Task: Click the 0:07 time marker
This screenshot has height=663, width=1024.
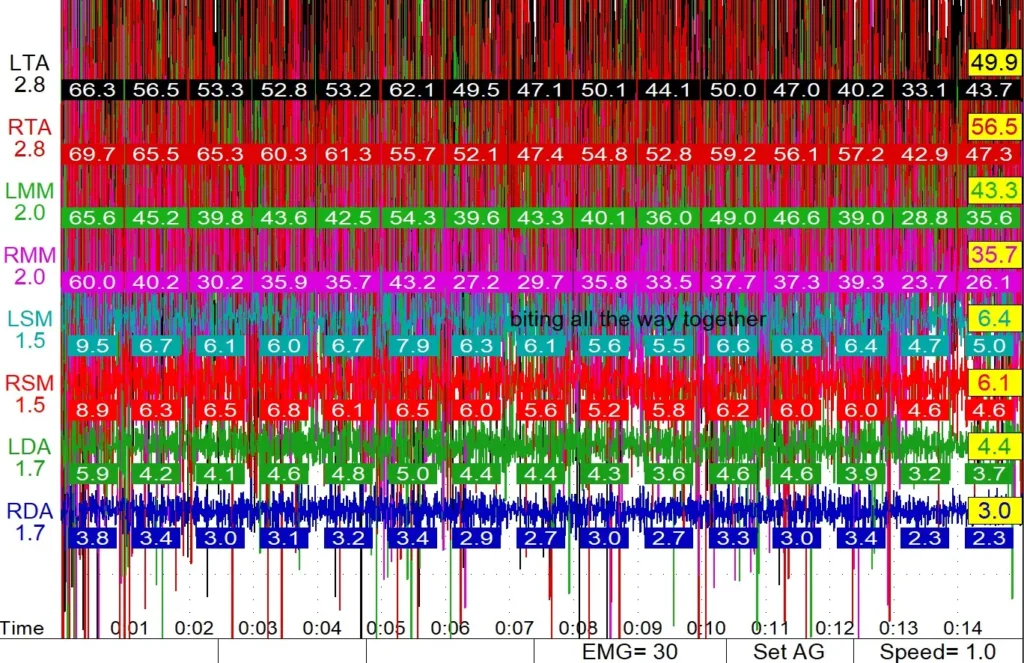Action: pos(514,628)
